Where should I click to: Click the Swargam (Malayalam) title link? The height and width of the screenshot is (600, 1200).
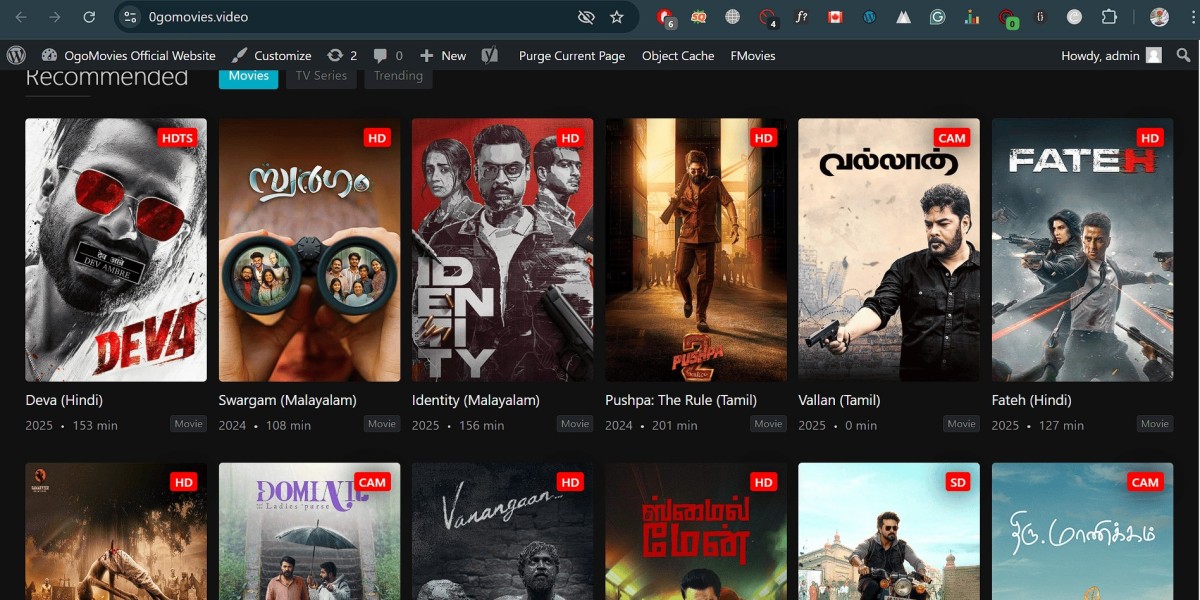coord(288,400)
